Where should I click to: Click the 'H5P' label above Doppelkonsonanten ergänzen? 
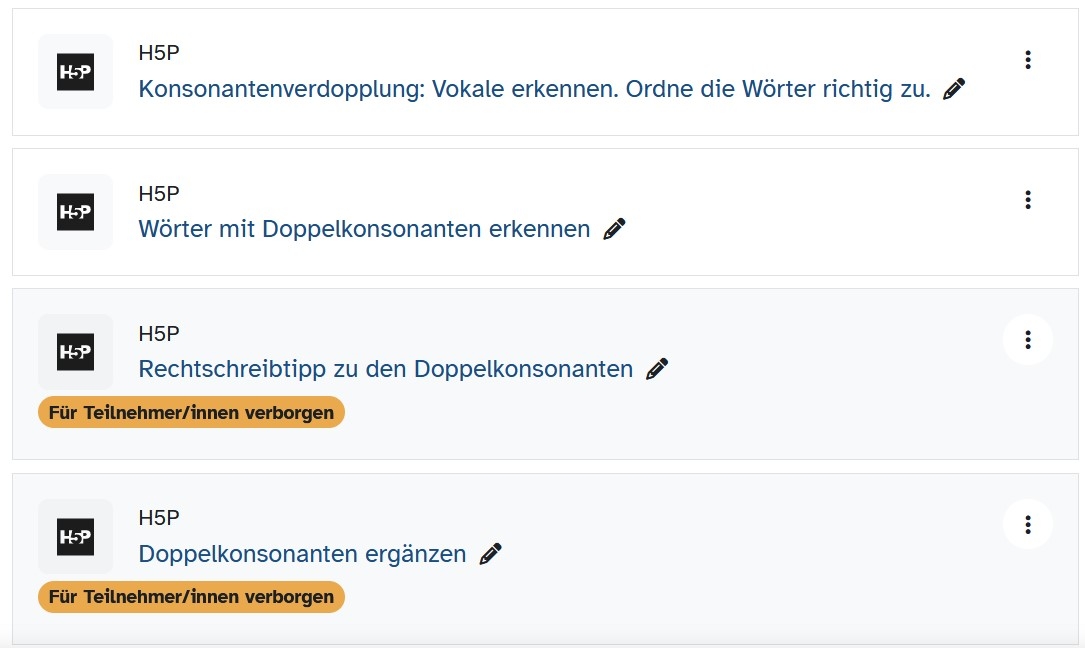(x=159, y=518)
